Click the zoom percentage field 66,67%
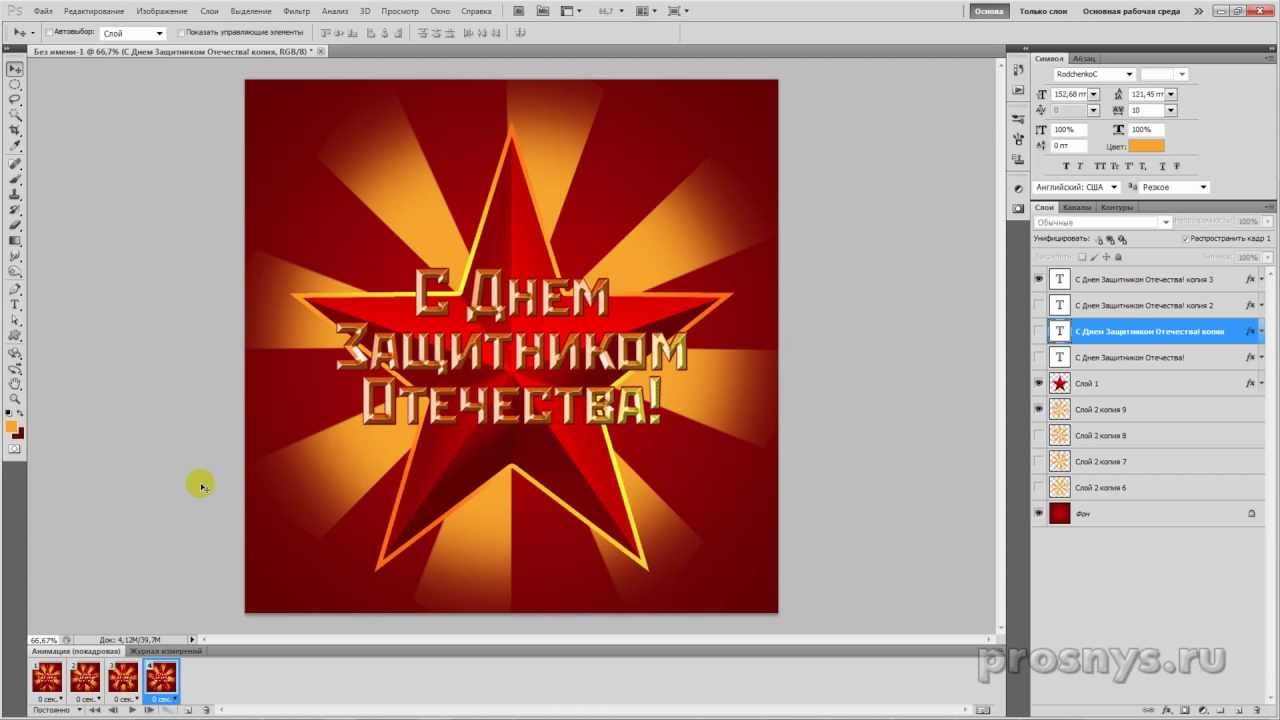The width and height of the screenshot is (1280, 720). tap(44, 640)
